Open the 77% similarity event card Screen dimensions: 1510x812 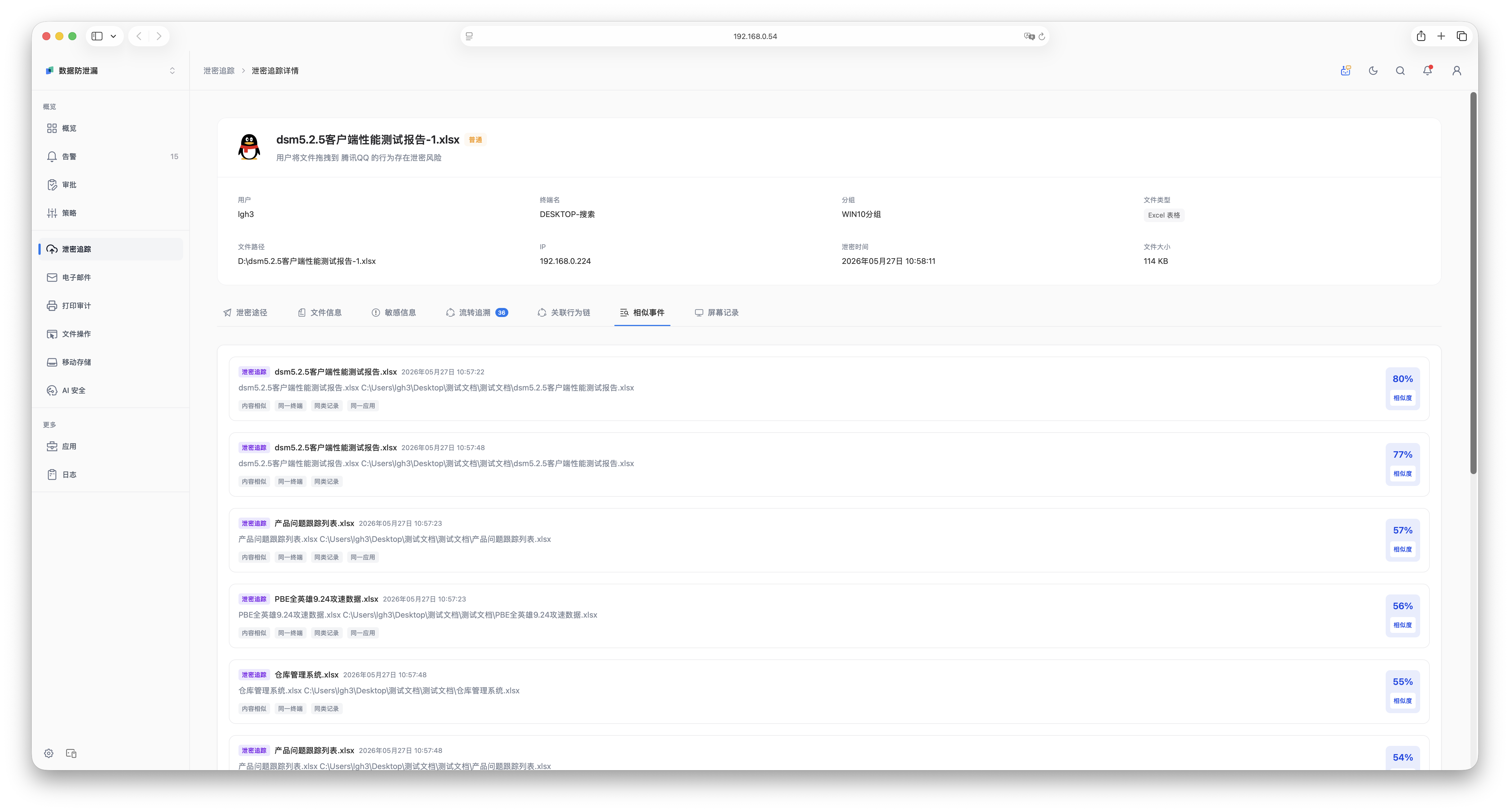[x=829, y=464]
